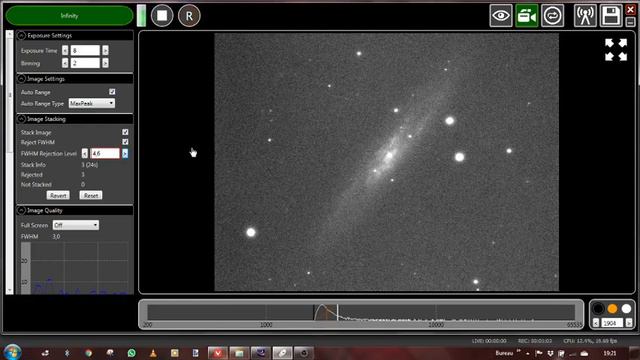This screenshot has height=360, width=640.
Task: Click the Dropbox tray icon
Action: tap(550, 353)
